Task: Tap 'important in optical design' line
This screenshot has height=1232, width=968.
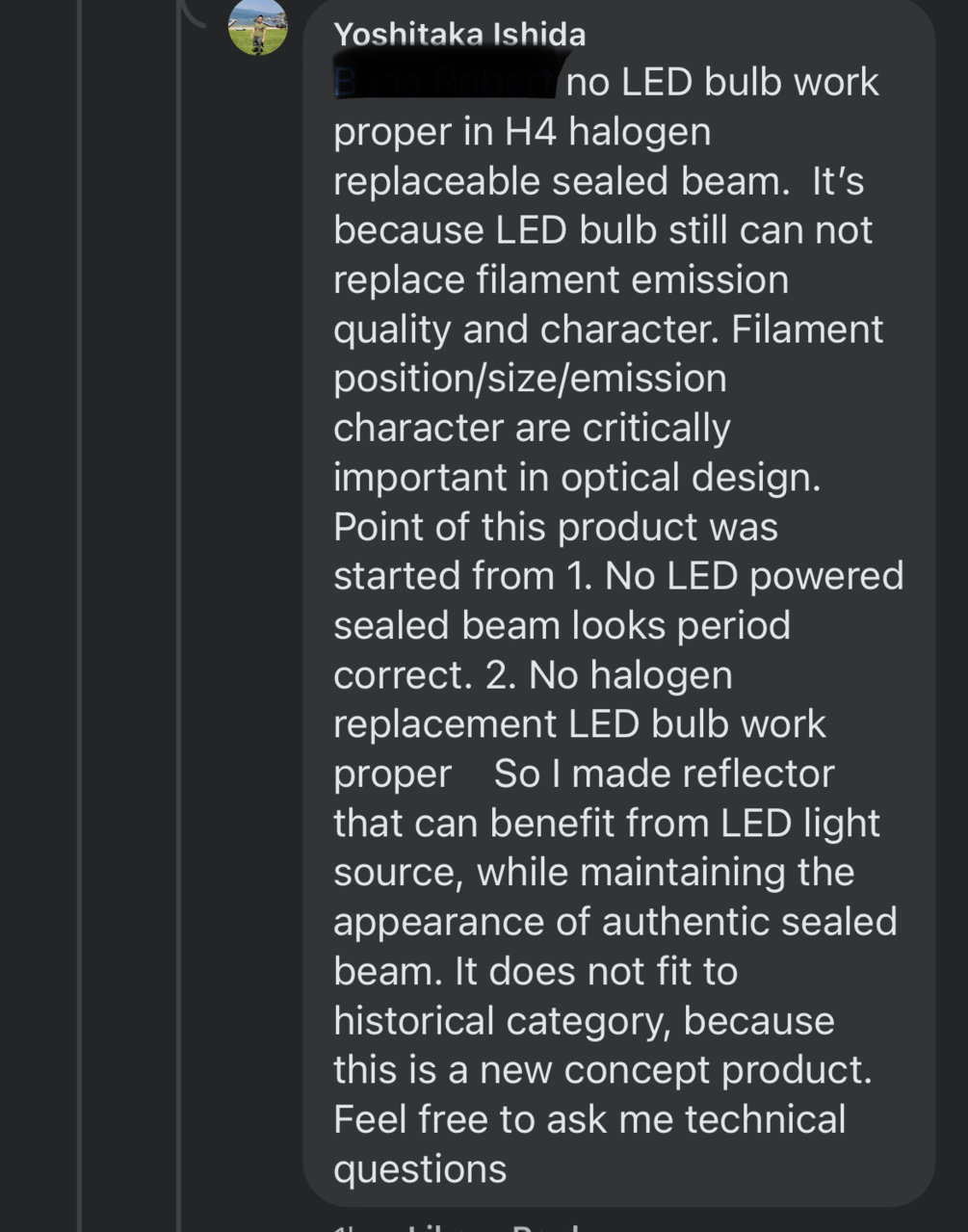Action: point(577,477)
